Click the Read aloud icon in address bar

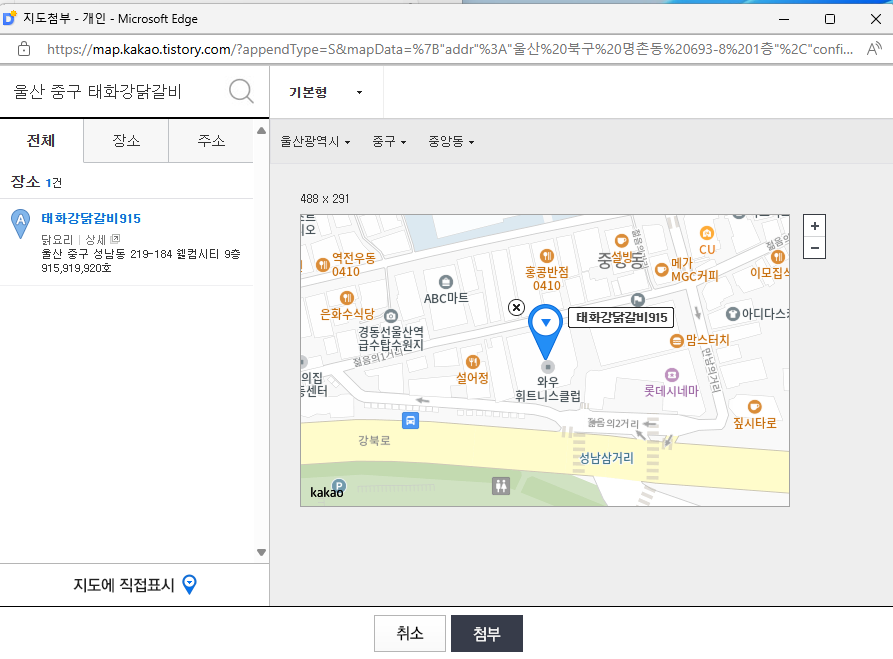coord(874,49)
